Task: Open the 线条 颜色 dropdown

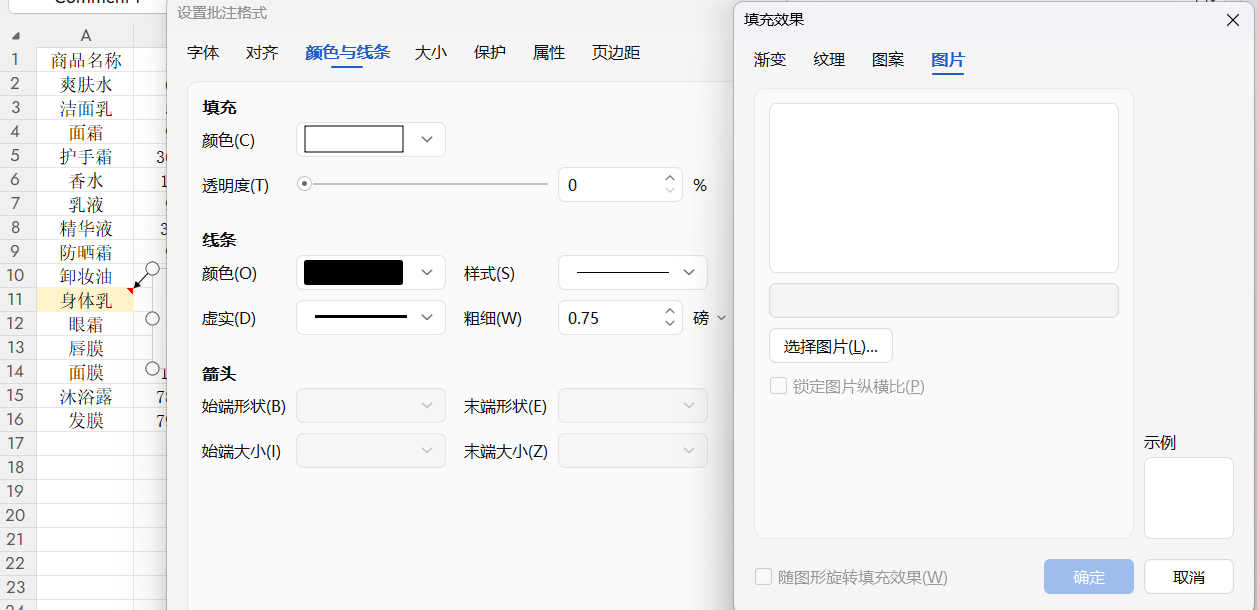Action: tap(424, 272)
